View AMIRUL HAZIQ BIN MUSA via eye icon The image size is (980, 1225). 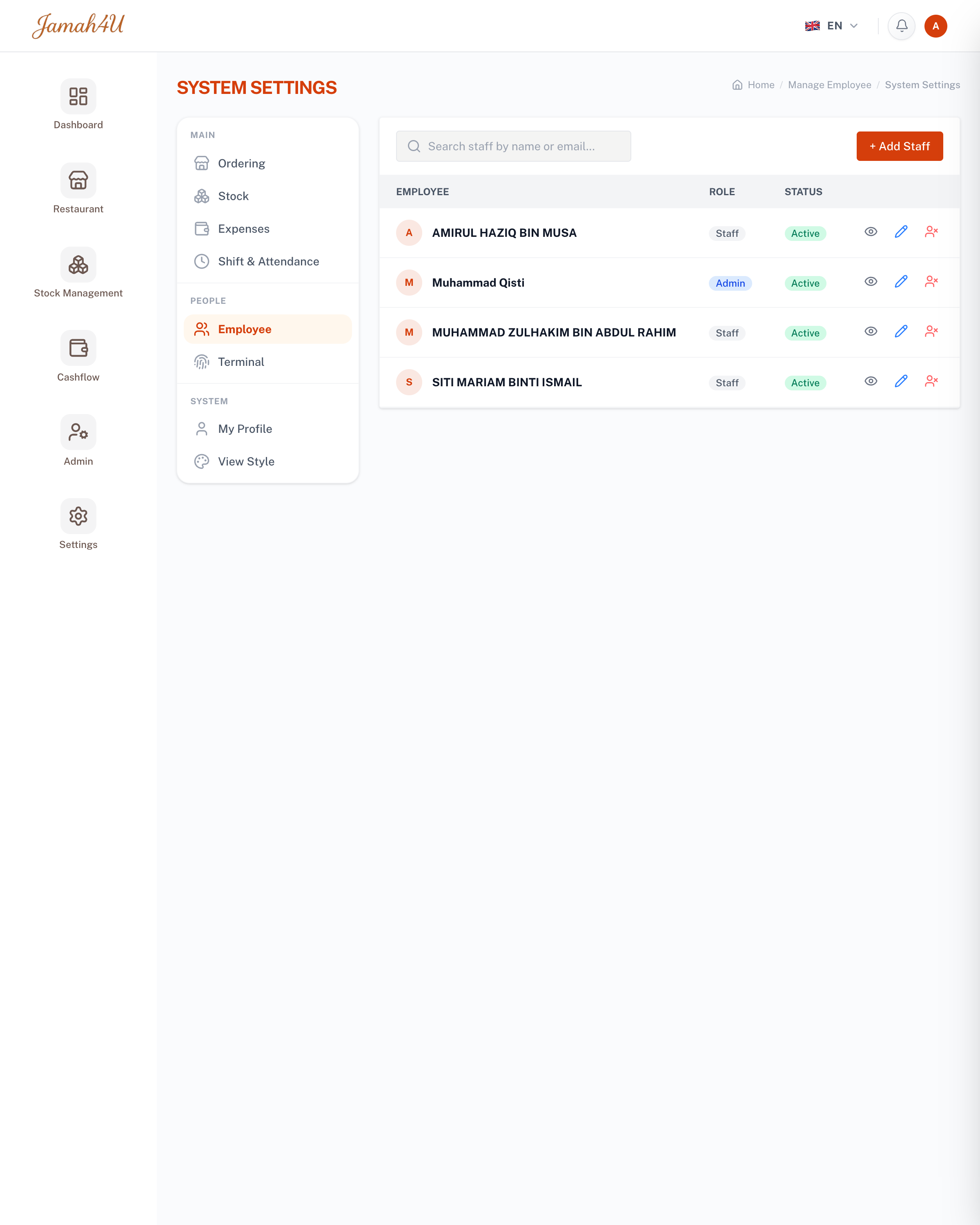[x=871, y=232]
